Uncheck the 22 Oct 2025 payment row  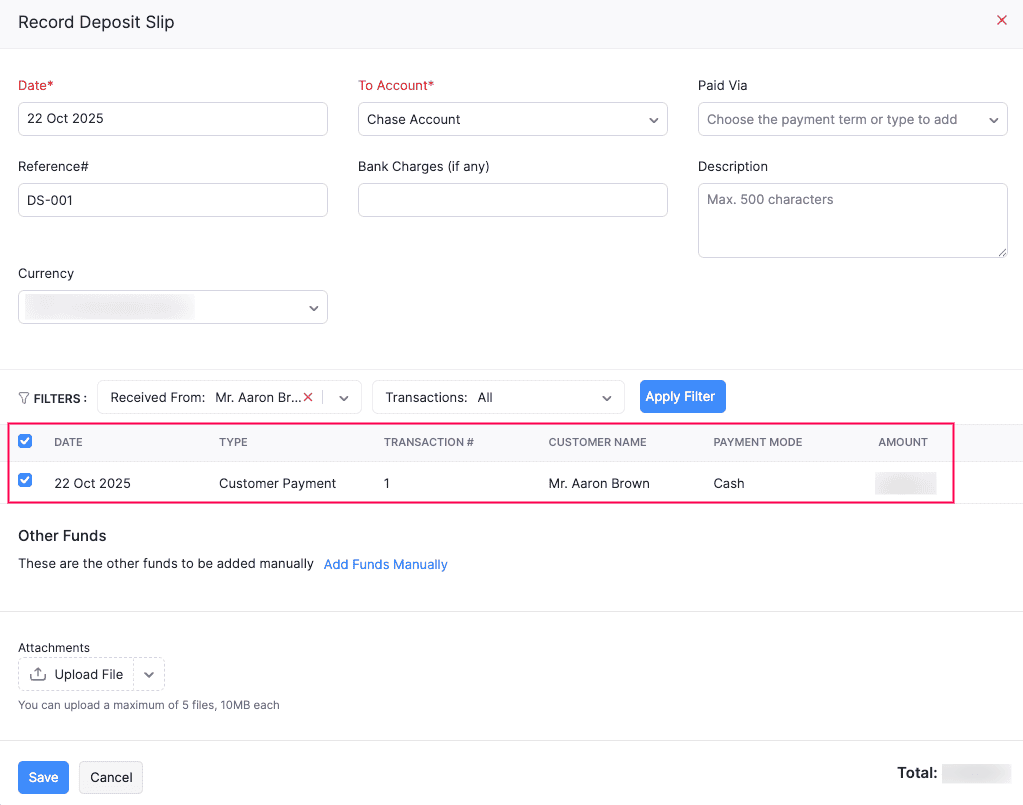coord(25,481)
